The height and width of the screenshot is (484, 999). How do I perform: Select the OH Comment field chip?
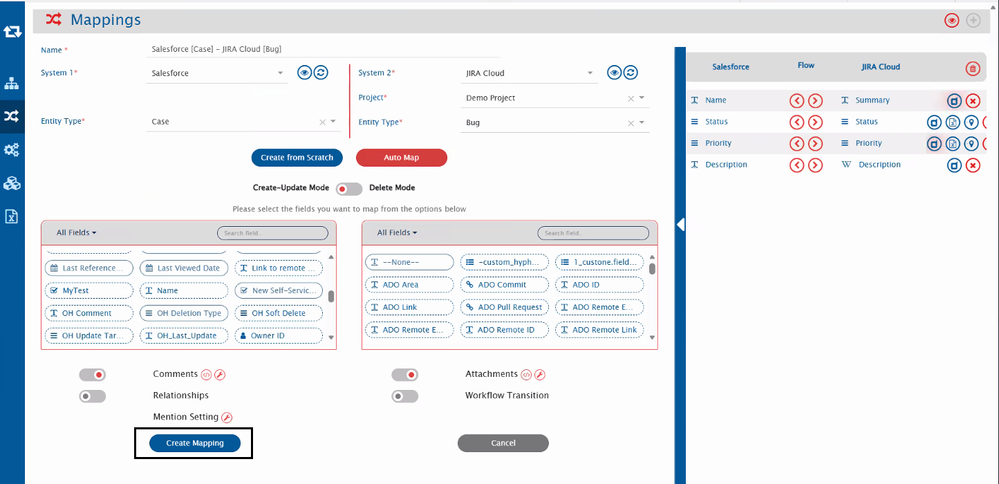(89, 313)
